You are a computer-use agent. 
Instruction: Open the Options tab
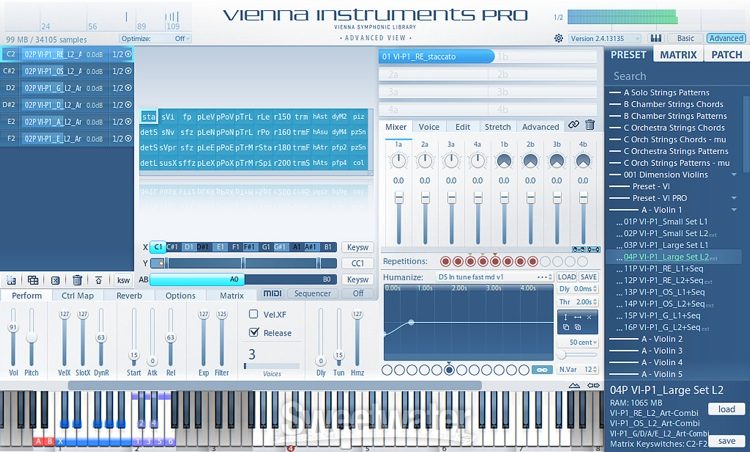click(180, 296)
